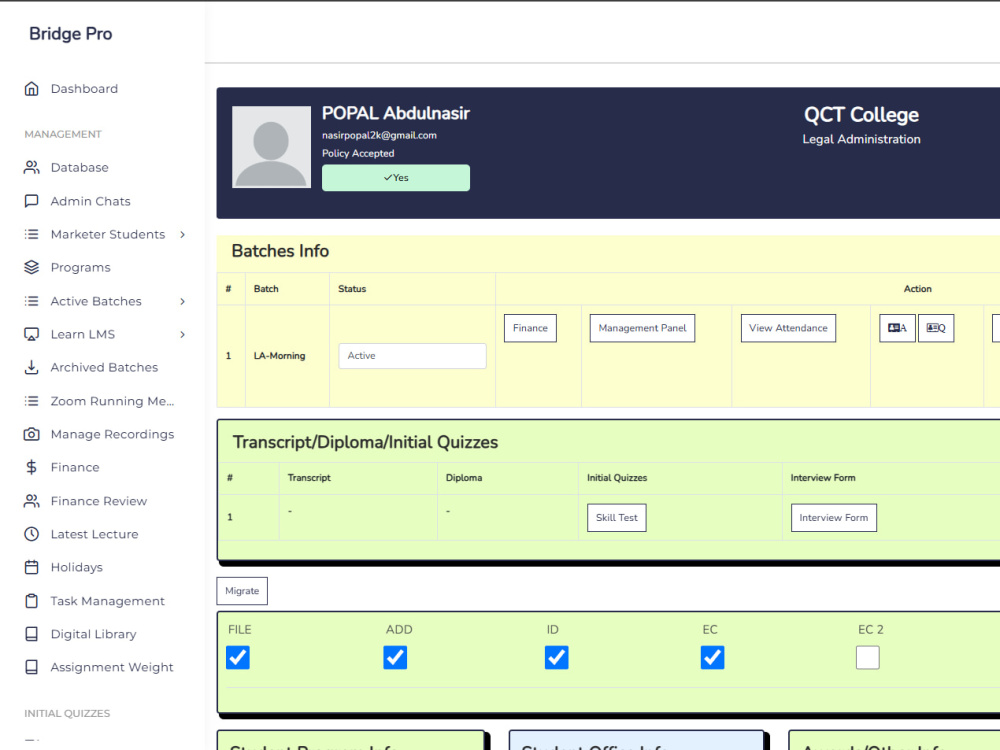1000x750 pixels.
Task: Click the Archived Batches download icon
Action: pyautogui.click(x=31, y=367)
